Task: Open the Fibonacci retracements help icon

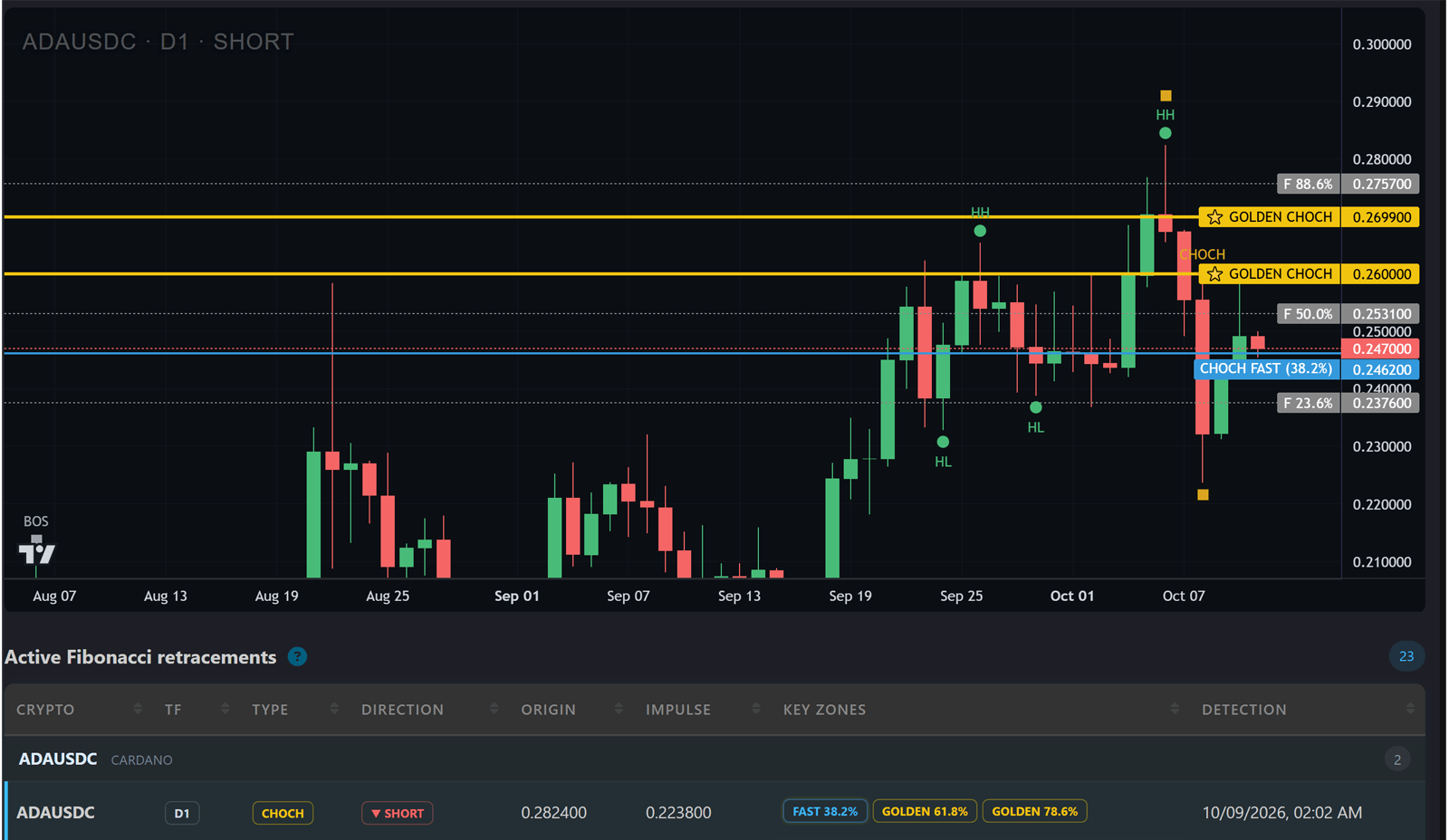Action: click(297, 657)
